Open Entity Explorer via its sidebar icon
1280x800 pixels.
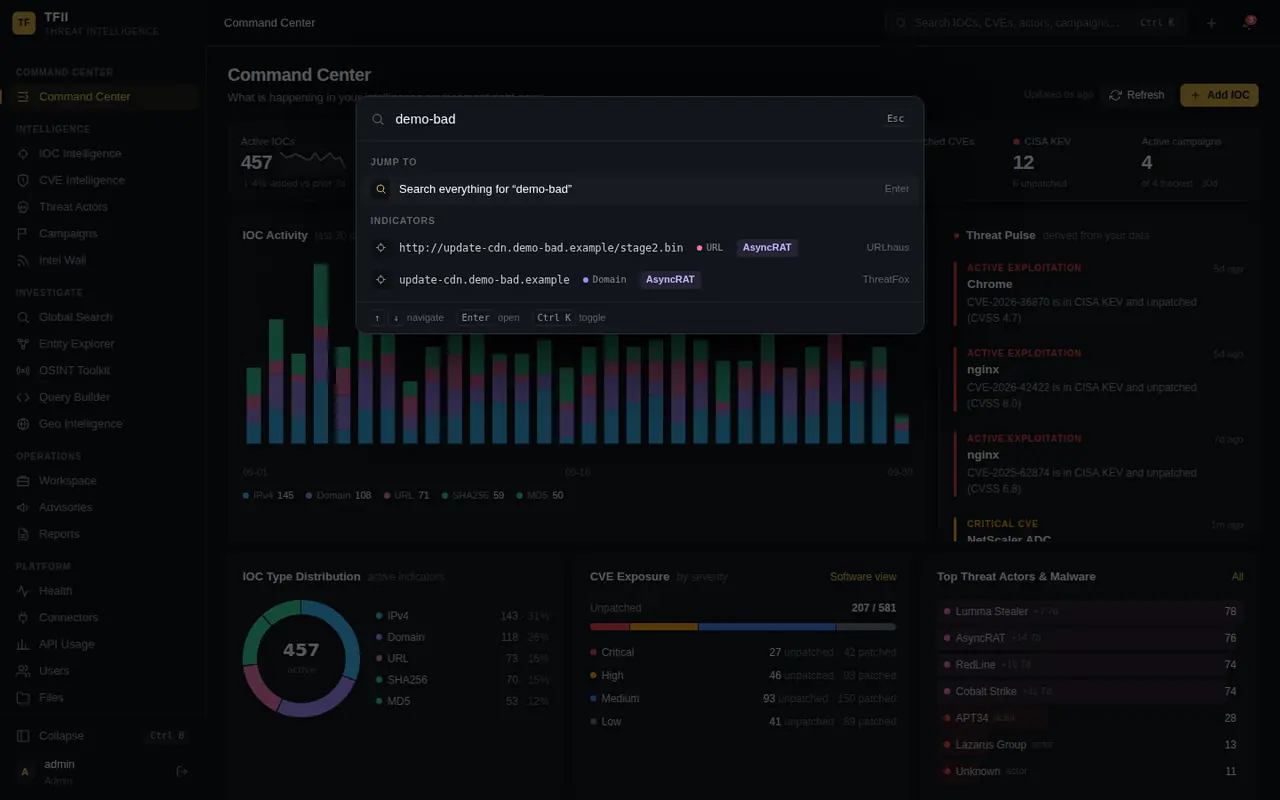(23, 344)
